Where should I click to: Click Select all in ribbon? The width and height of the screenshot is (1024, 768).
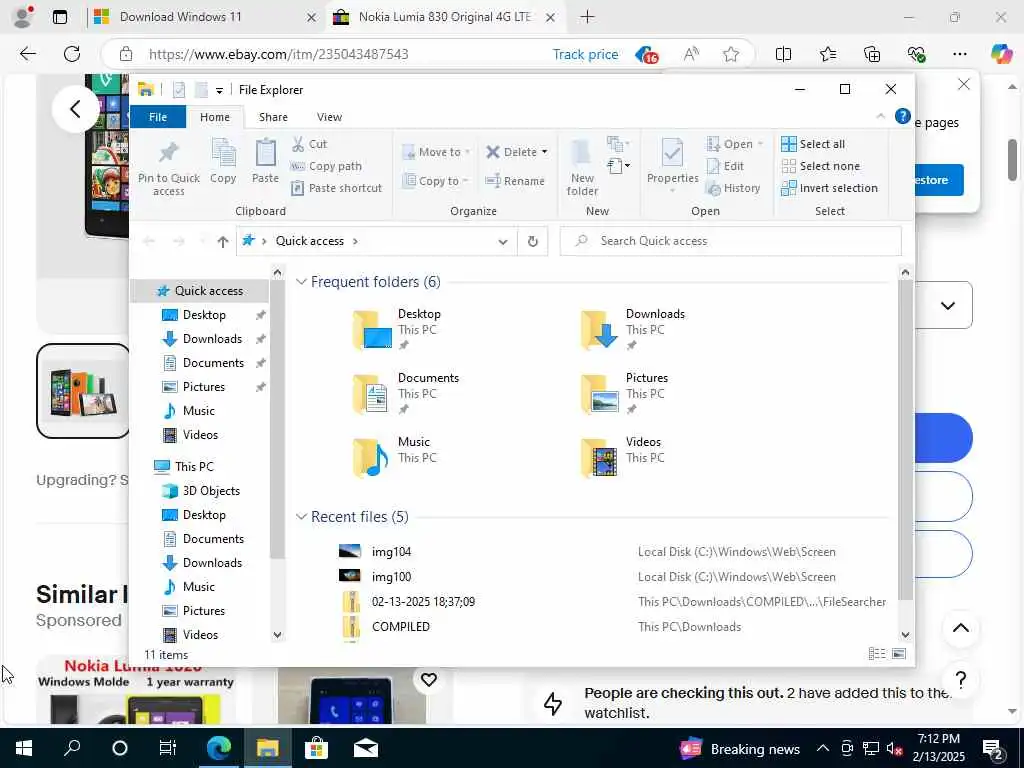(x=813, y=144)
